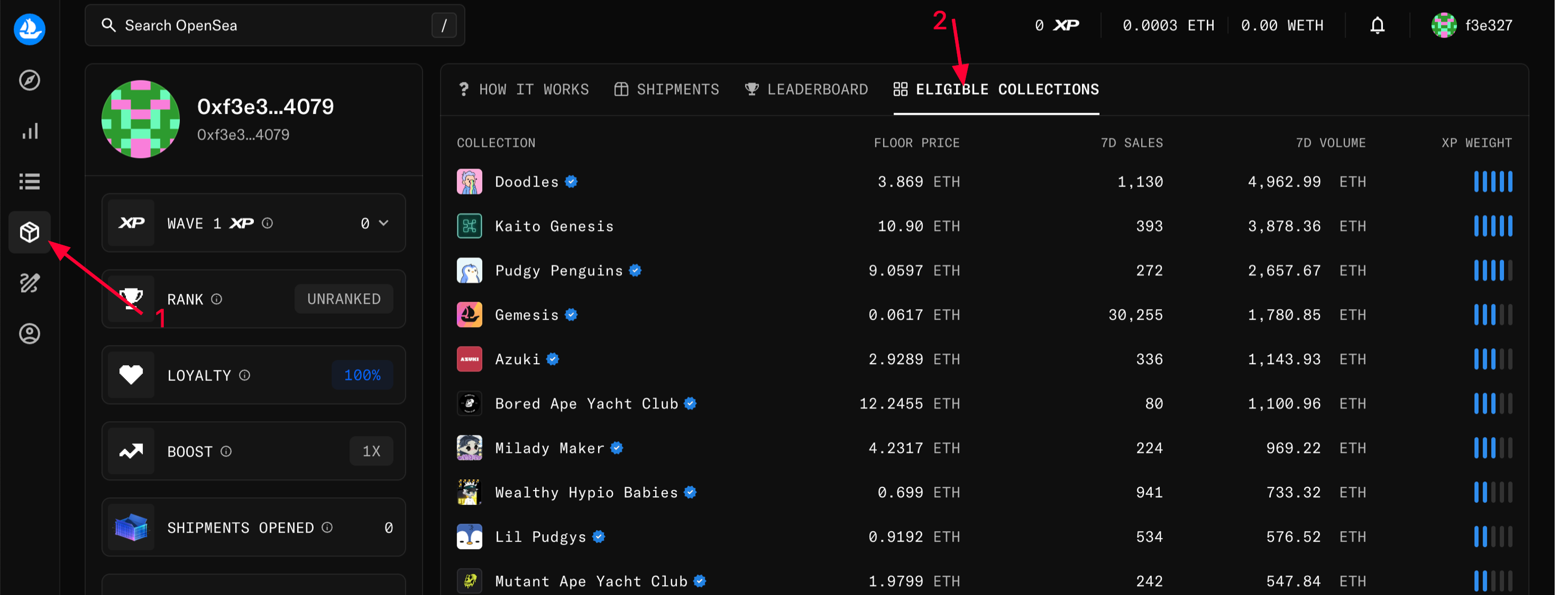
Task: Click info icon next to LOYALTY
Action: 245,375
